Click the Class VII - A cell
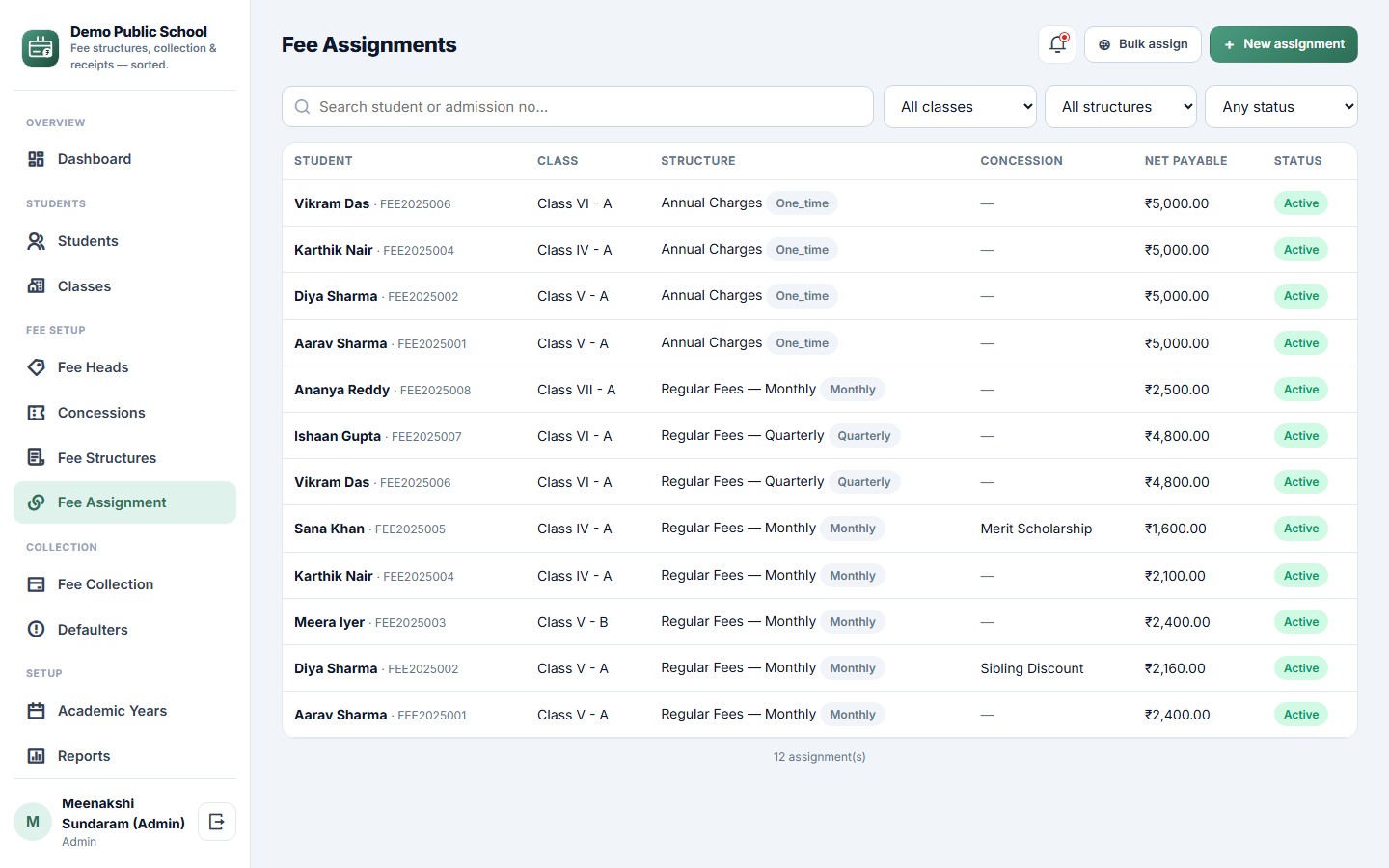Screen dimensions: 1389x868 [576, 390]
